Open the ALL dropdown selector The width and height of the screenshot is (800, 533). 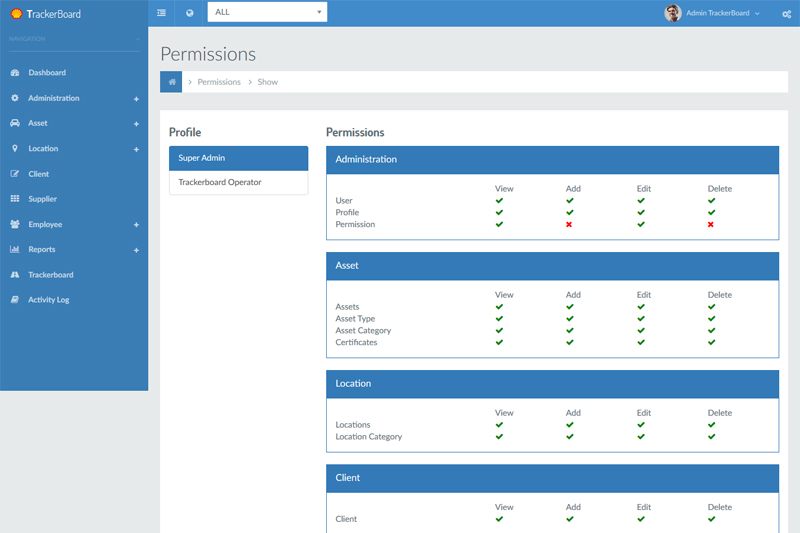(x=267, y=13)
